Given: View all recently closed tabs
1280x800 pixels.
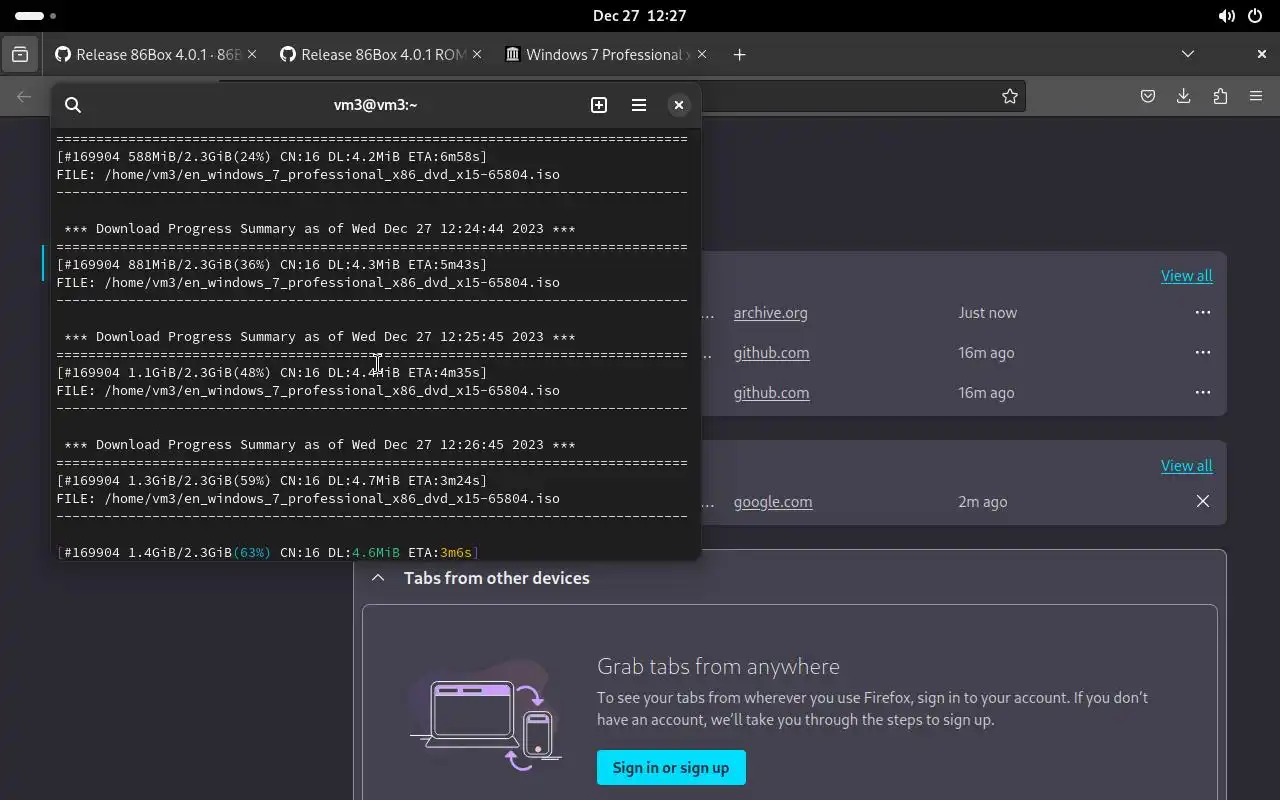Looking at the screenshot, I should tap(1186, 466).
